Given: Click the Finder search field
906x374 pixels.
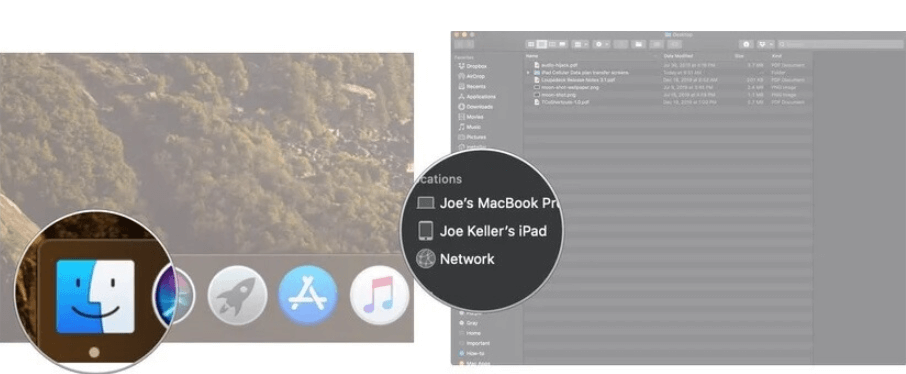Looking at the screenshot, I should pos(841,44).
